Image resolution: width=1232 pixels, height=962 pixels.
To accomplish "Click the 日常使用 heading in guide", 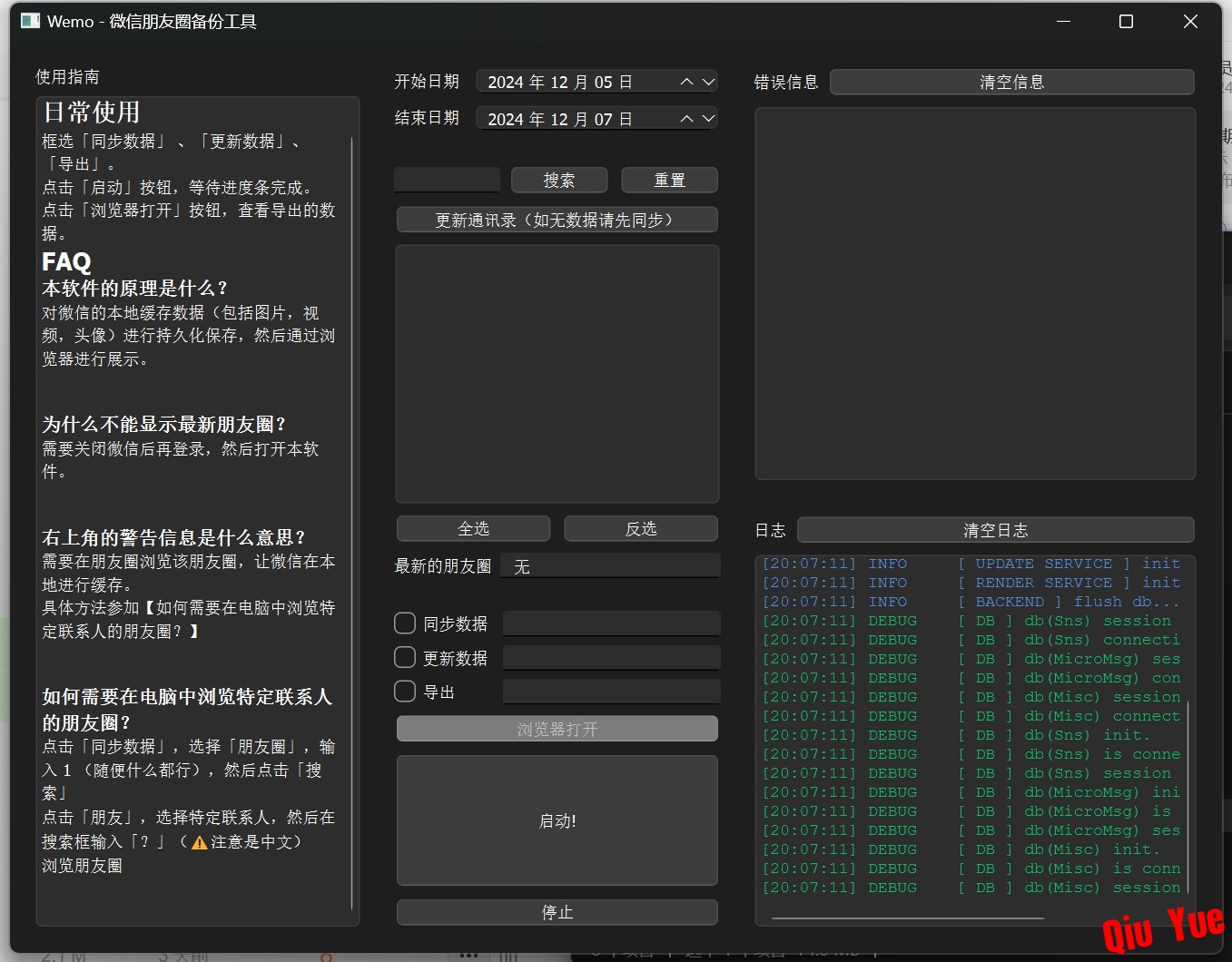I will click(92, 113).
